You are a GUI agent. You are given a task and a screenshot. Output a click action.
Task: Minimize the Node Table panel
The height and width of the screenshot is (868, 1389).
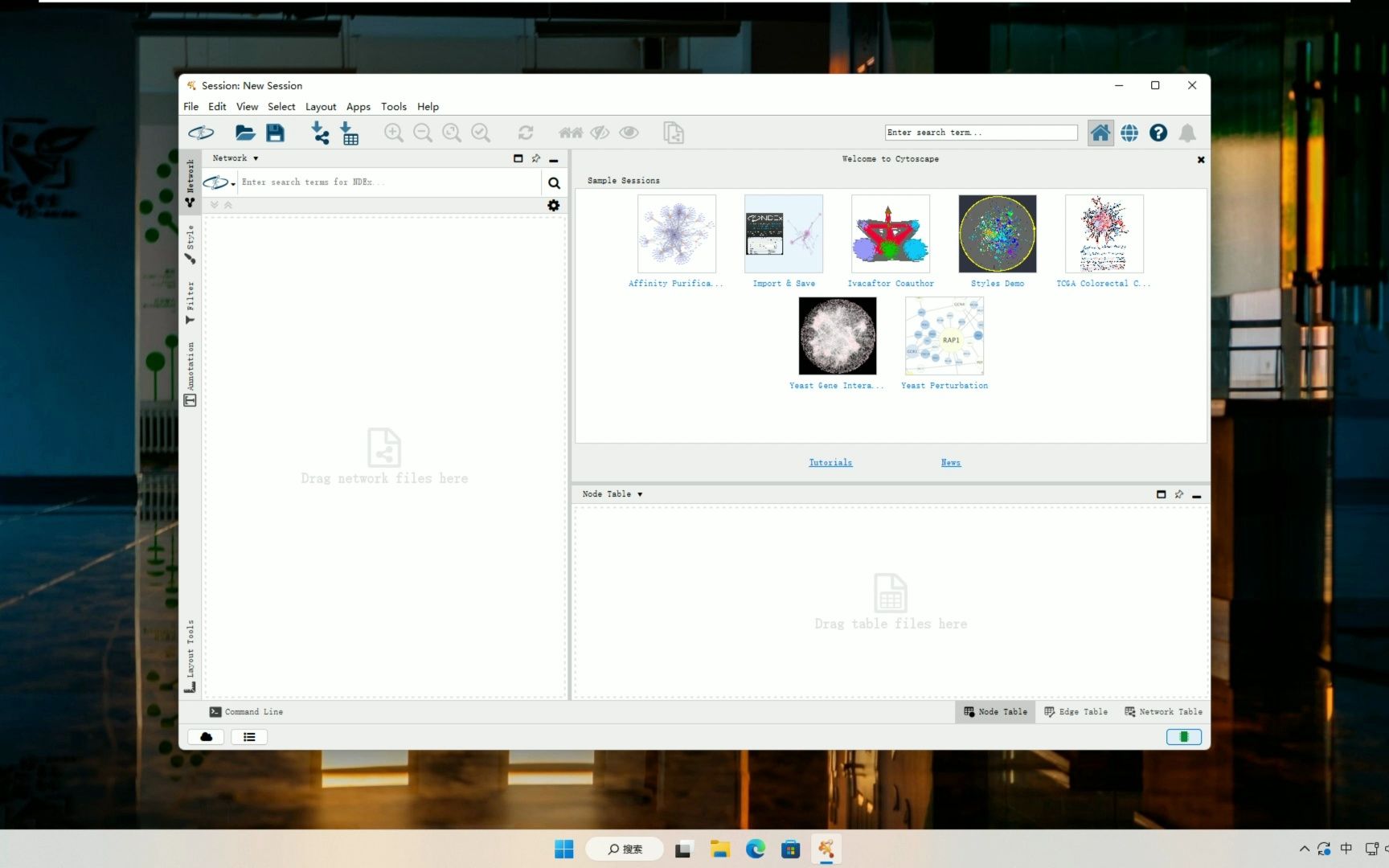tap(1197, 496)
